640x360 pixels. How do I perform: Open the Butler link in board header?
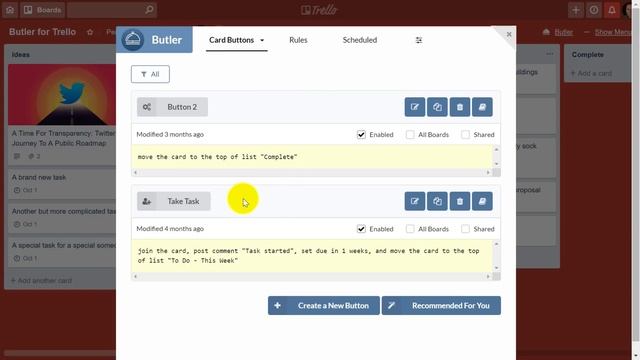point(563,32)
